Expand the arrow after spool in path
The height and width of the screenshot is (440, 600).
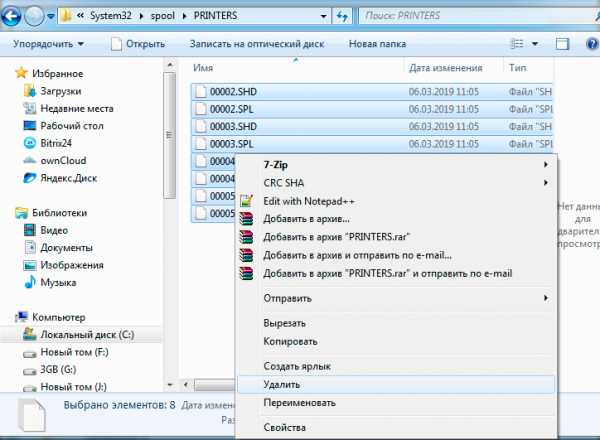(x=184, y=16)
